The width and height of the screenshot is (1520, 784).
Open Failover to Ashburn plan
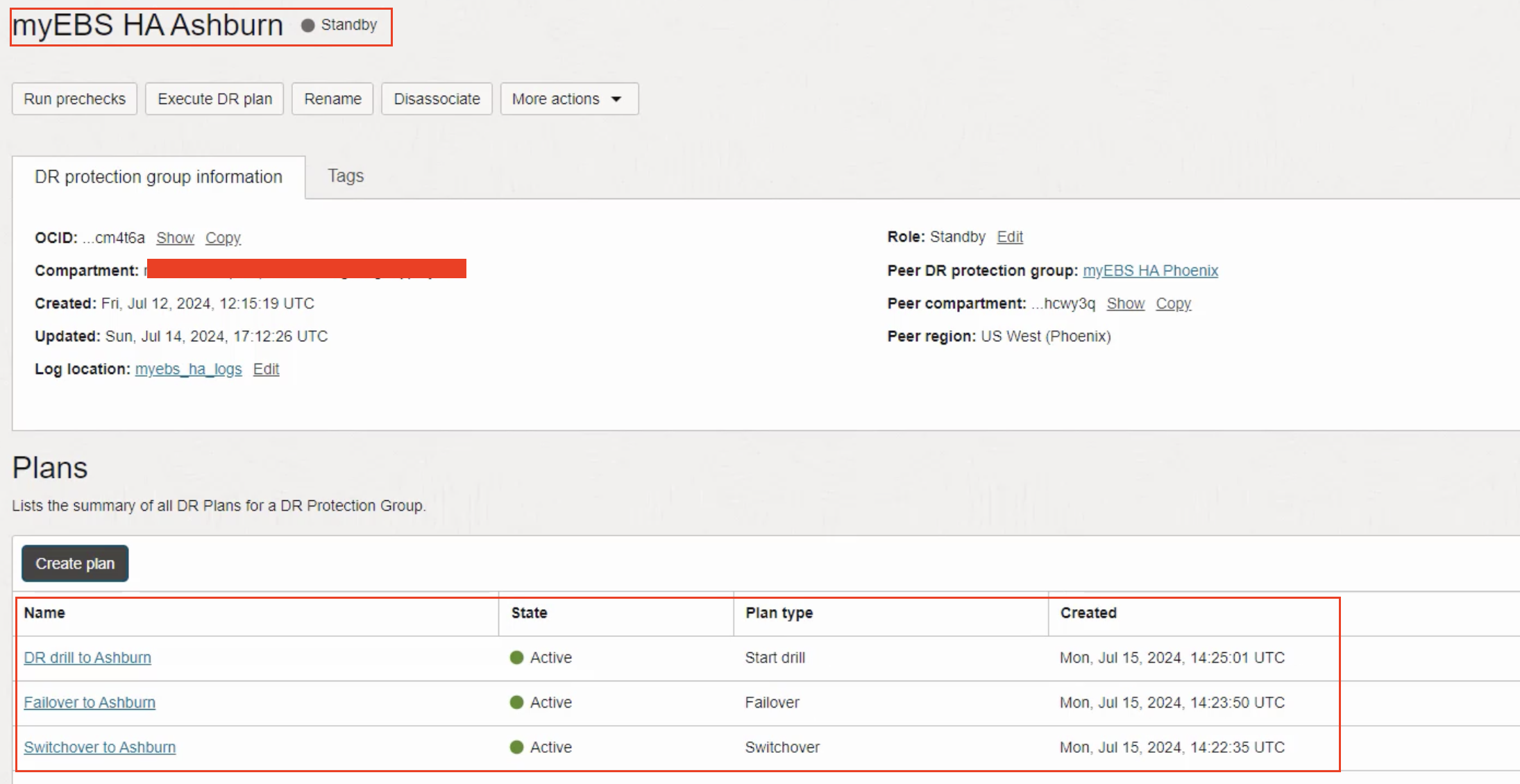point(90,703)
